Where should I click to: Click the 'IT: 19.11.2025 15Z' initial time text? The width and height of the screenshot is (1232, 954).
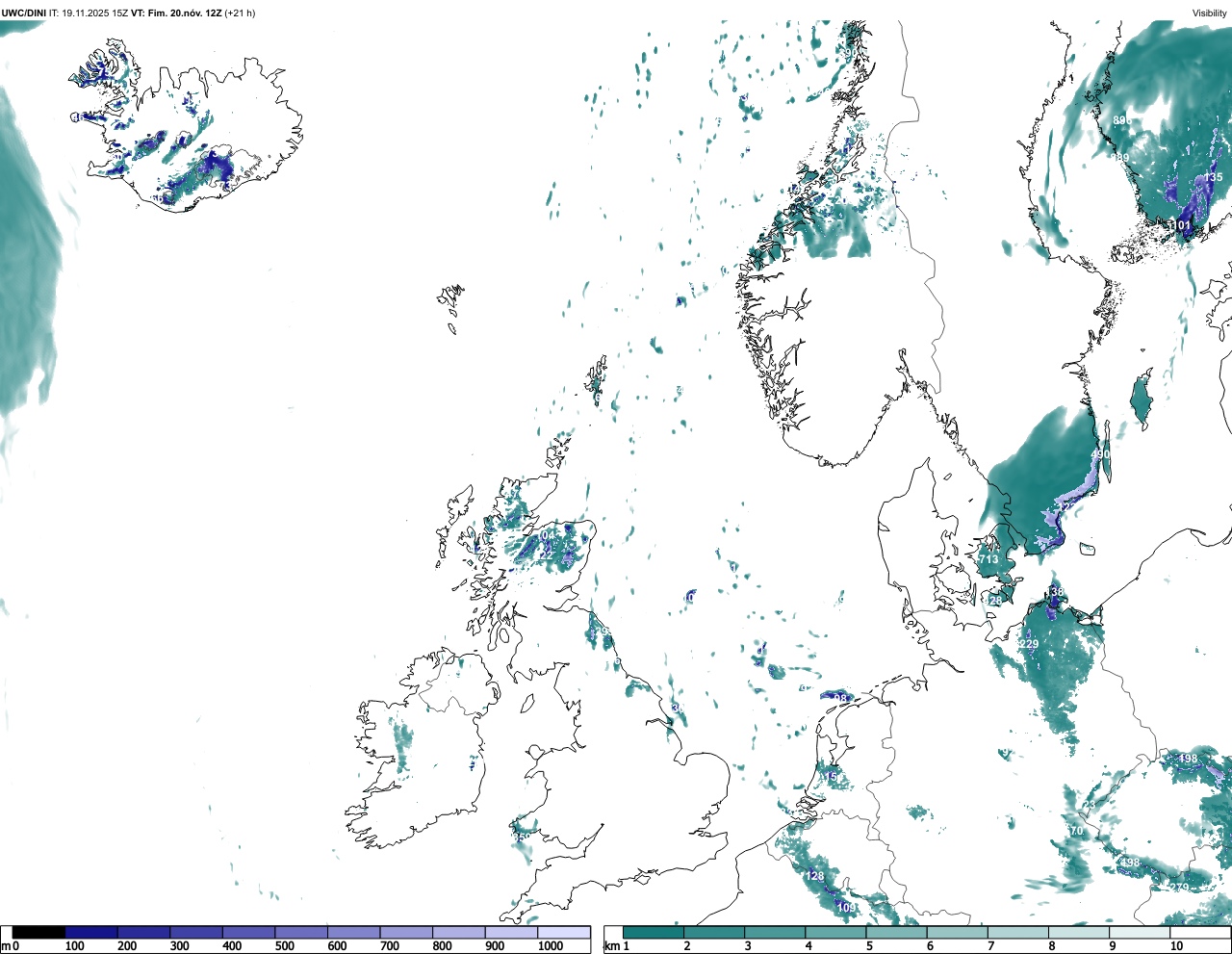click(89, 13)
